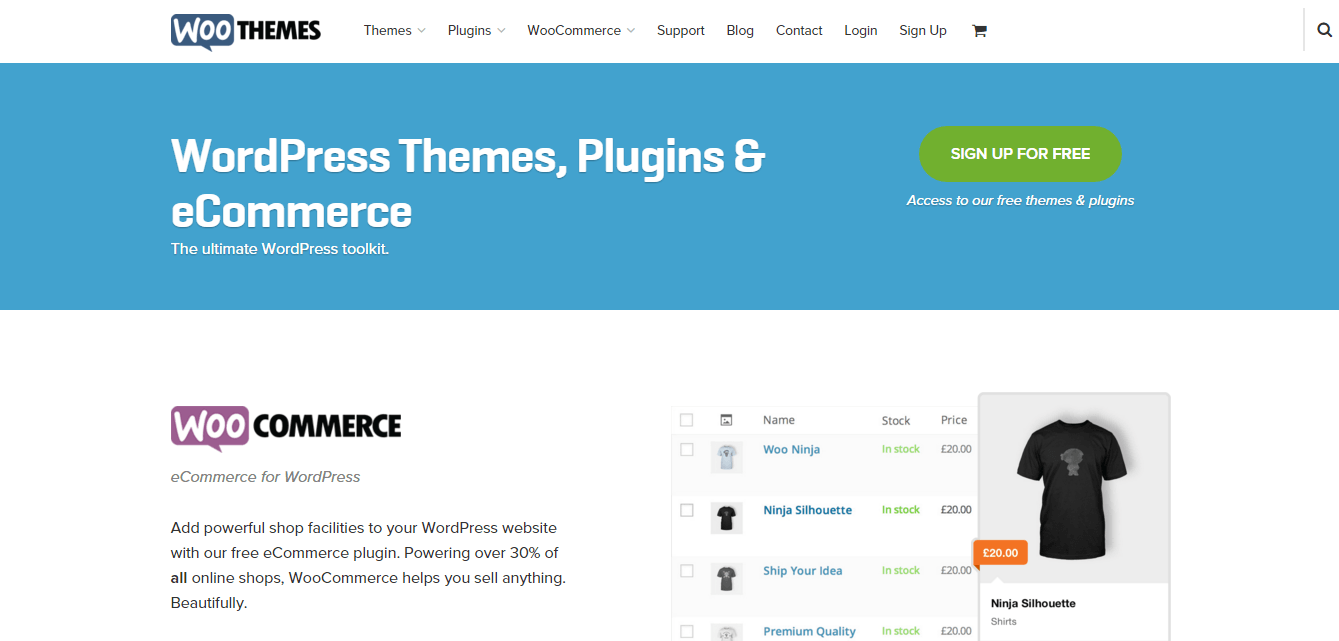Expand the Themes dropdown menu

pos(394,31)
